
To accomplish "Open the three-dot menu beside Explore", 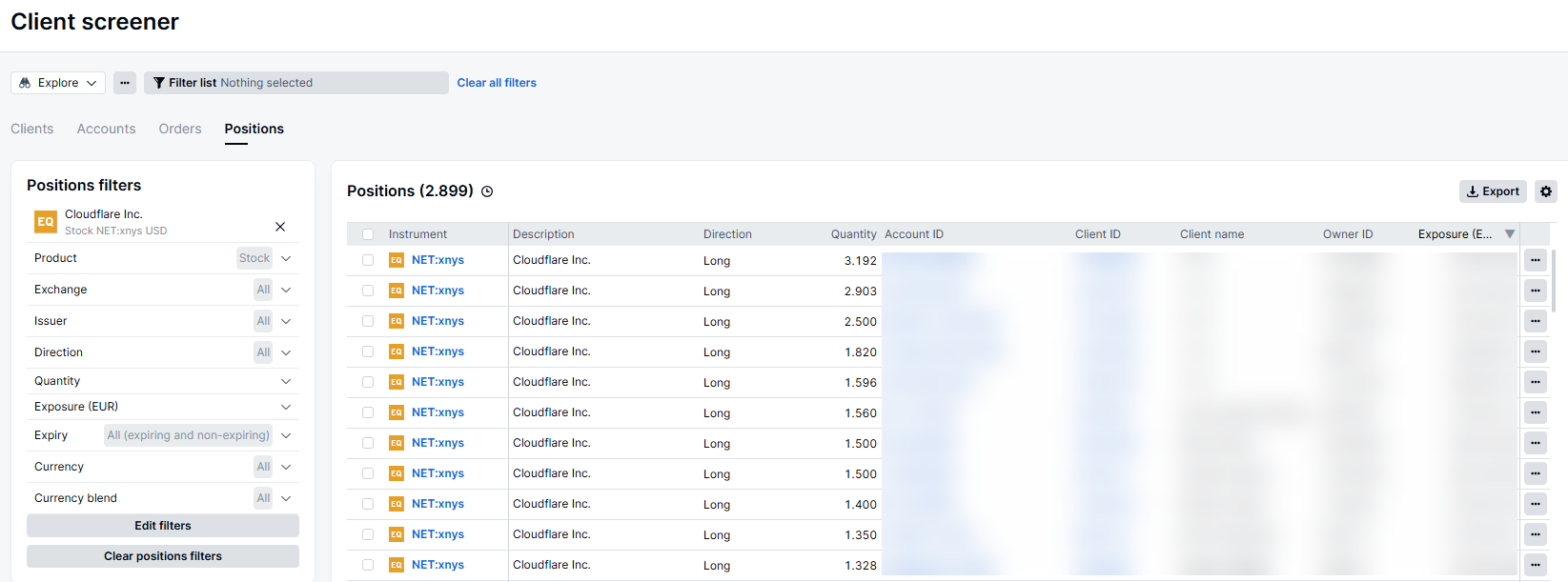I will tap(125, 83).
